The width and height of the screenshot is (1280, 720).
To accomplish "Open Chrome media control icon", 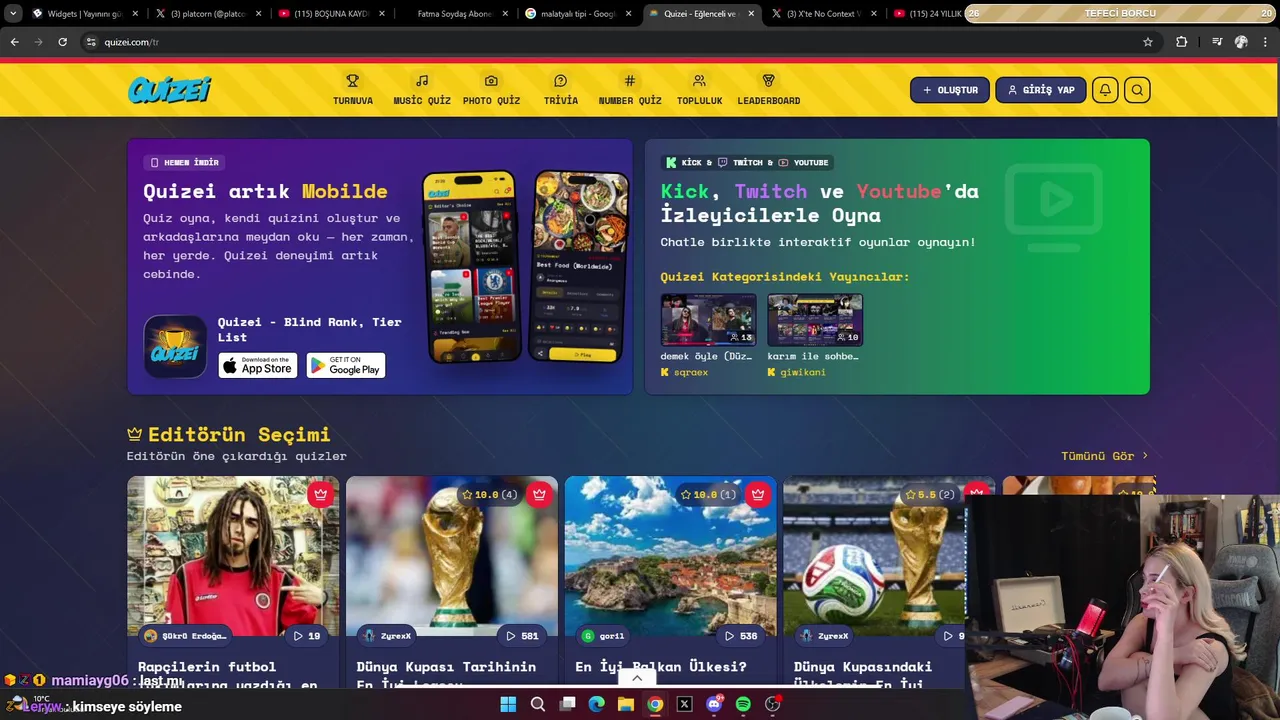I will [1217, 42].
